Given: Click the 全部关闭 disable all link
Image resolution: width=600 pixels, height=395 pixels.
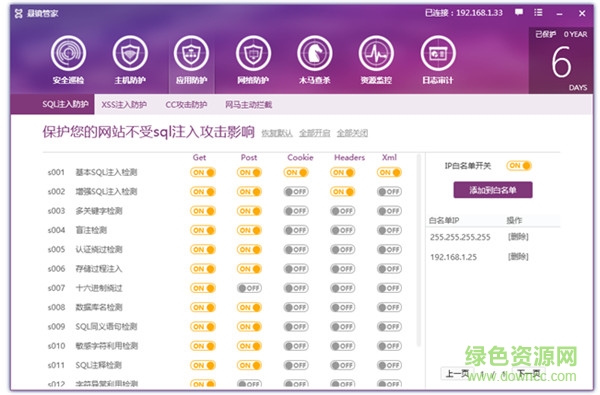Looking at the screenshot, I should click(x=352, y=133).
